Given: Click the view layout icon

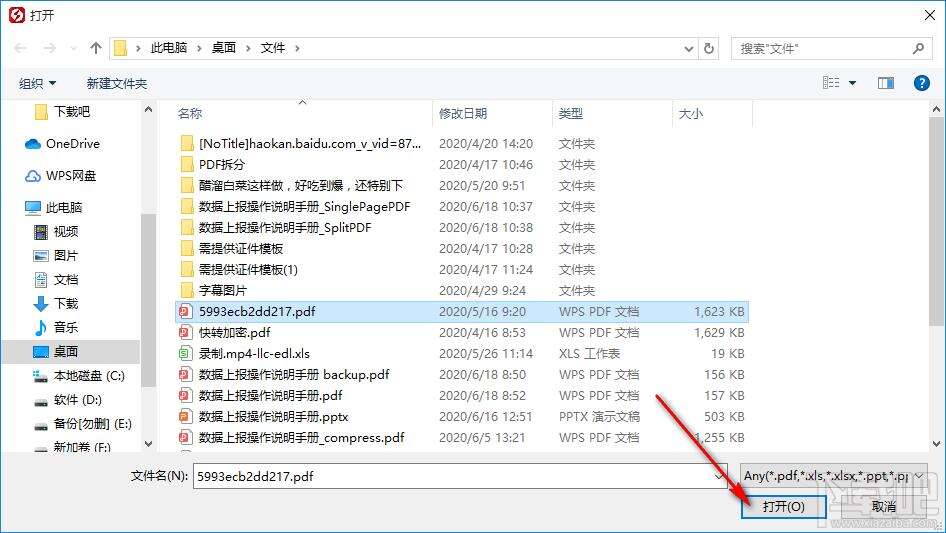Looking at the screenshot, I should 831,83.
